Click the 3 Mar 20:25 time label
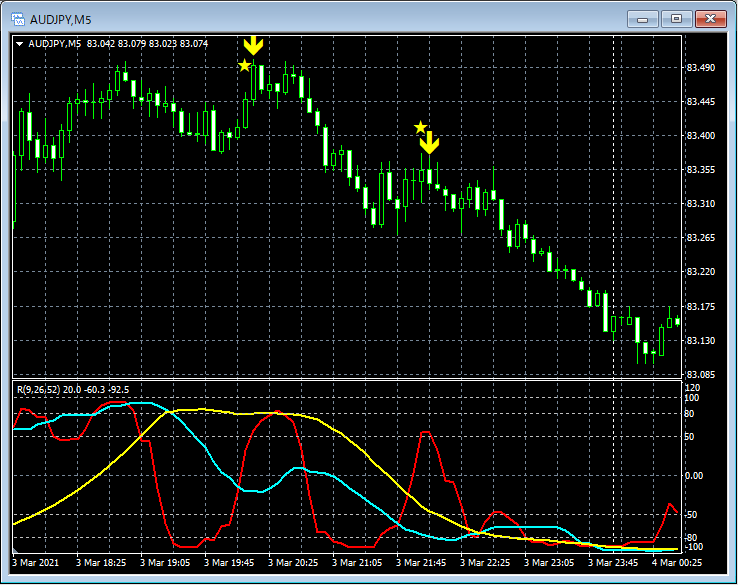 coord(293,563)
